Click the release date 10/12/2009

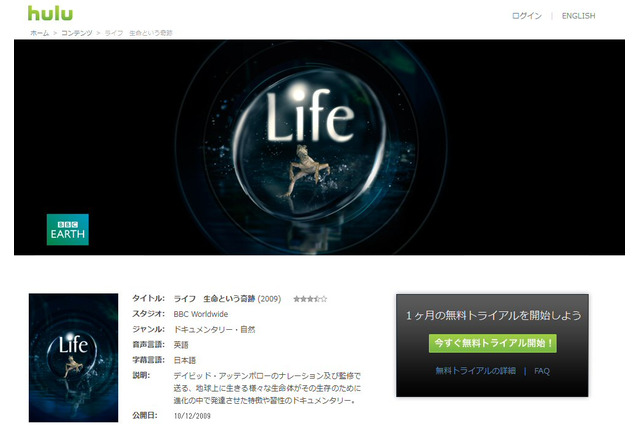[192, 416]
